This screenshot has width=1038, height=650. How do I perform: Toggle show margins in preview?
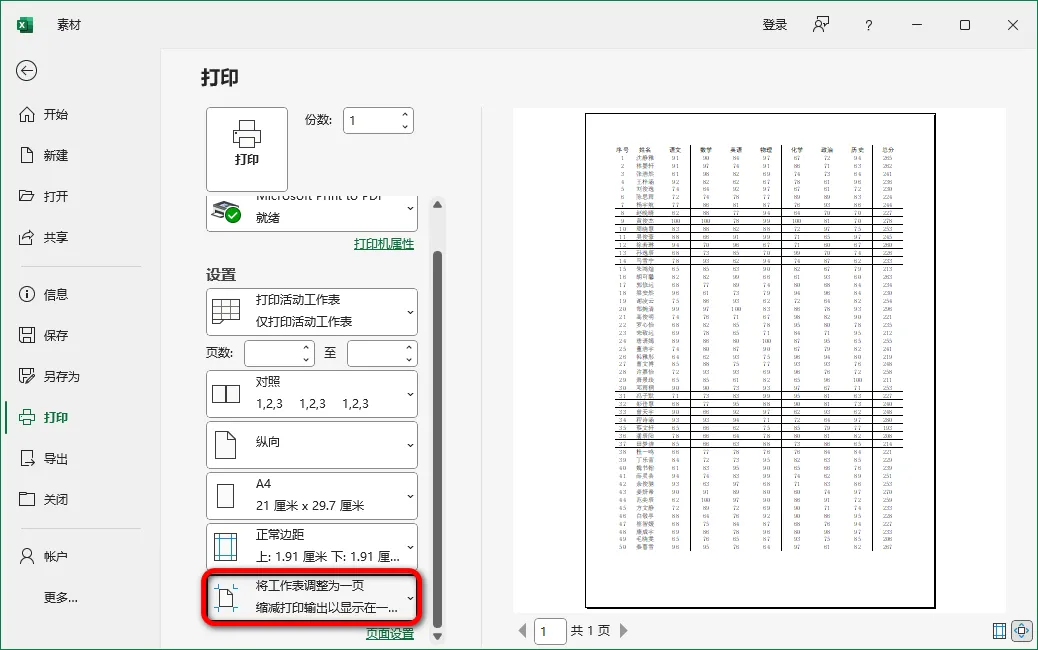[1000, 631]
